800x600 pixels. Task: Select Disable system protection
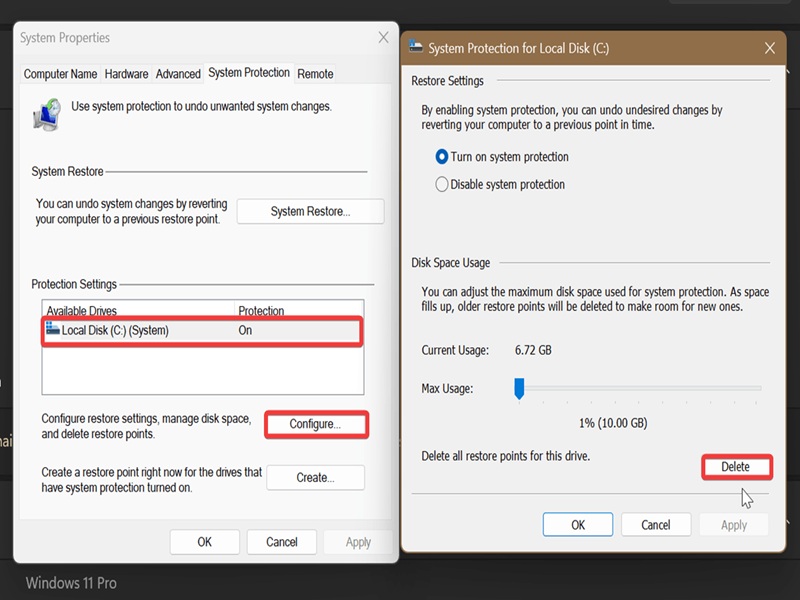(441, 184)
